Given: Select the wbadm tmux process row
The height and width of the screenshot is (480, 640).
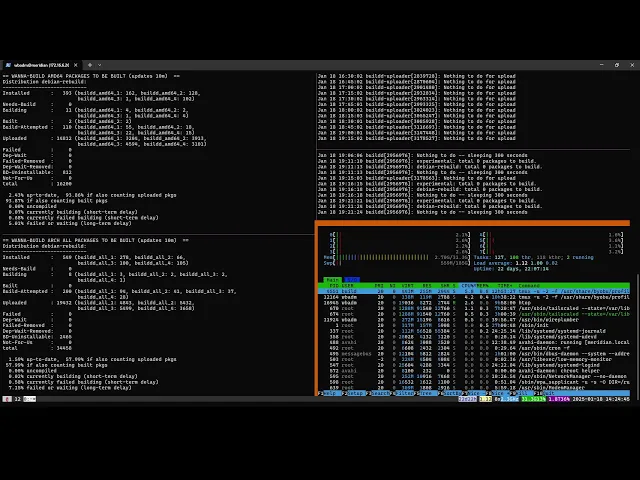Looking at the screenshot, I should tap(474, 297).
